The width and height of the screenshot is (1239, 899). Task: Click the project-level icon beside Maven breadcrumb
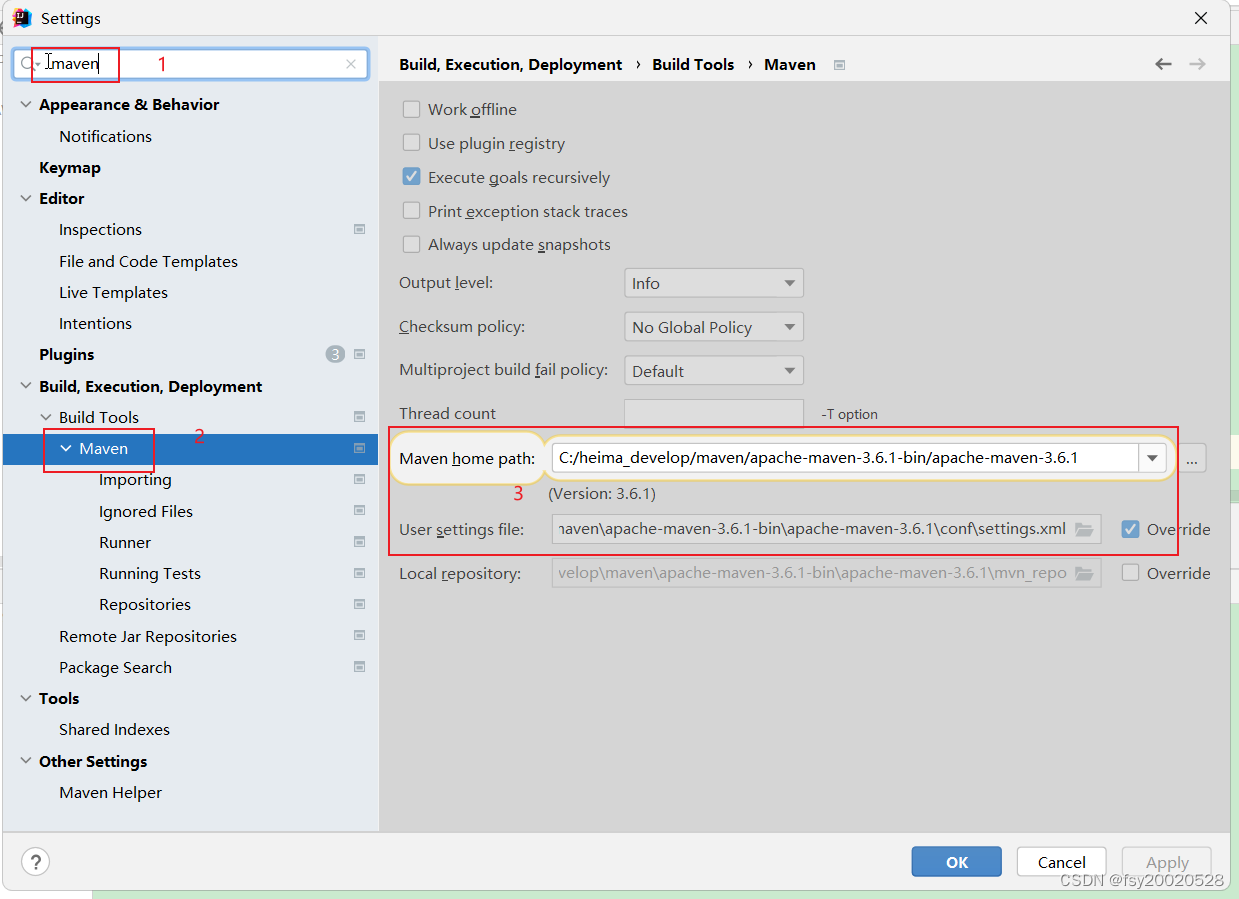(840, 65)
